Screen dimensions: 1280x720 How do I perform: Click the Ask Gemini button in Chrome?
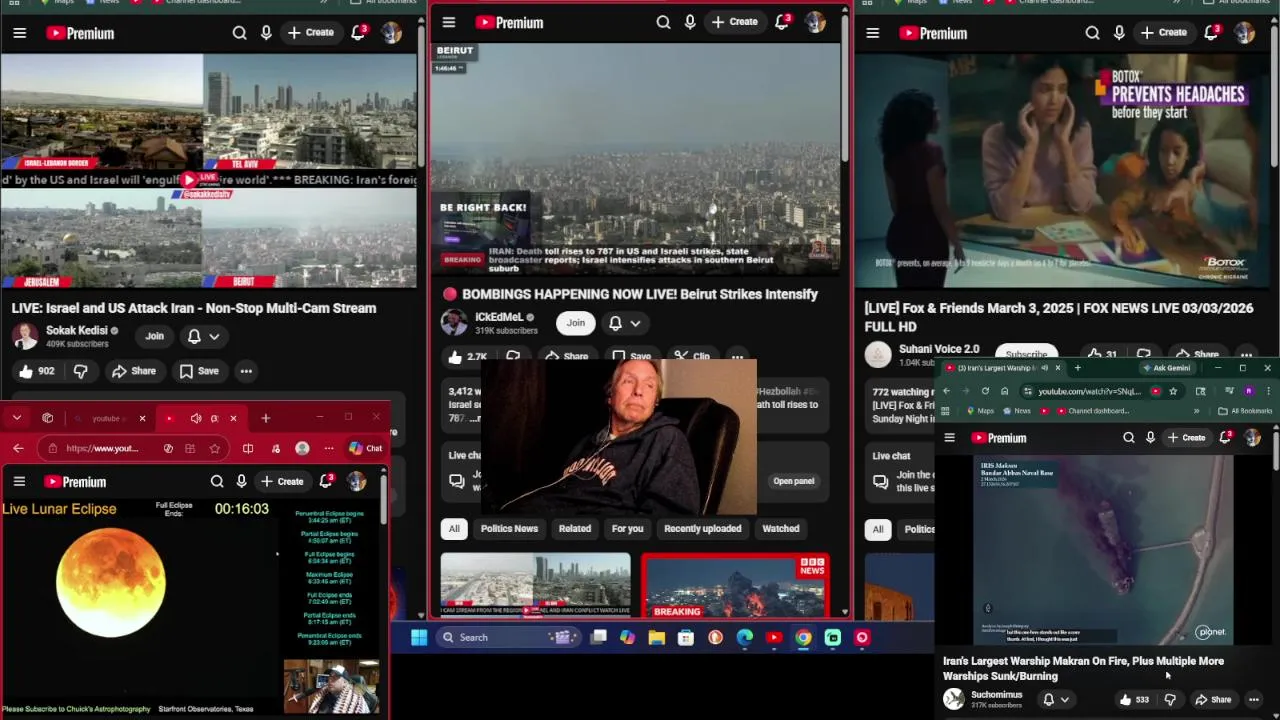point(1166,368)
